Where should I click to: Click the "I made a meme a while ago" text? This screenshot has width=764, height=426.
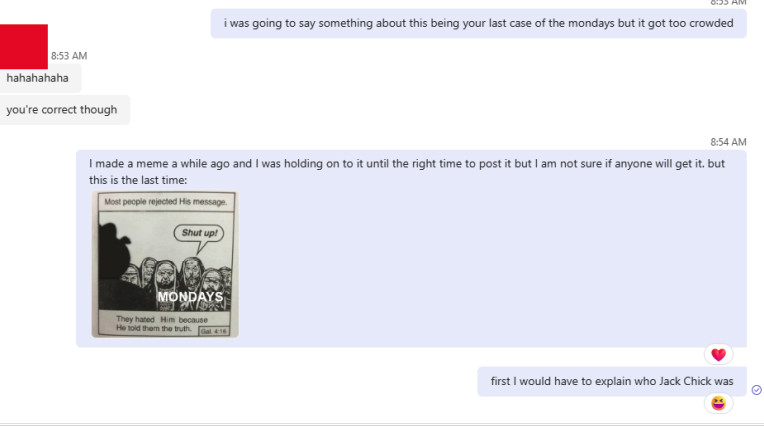407,172
